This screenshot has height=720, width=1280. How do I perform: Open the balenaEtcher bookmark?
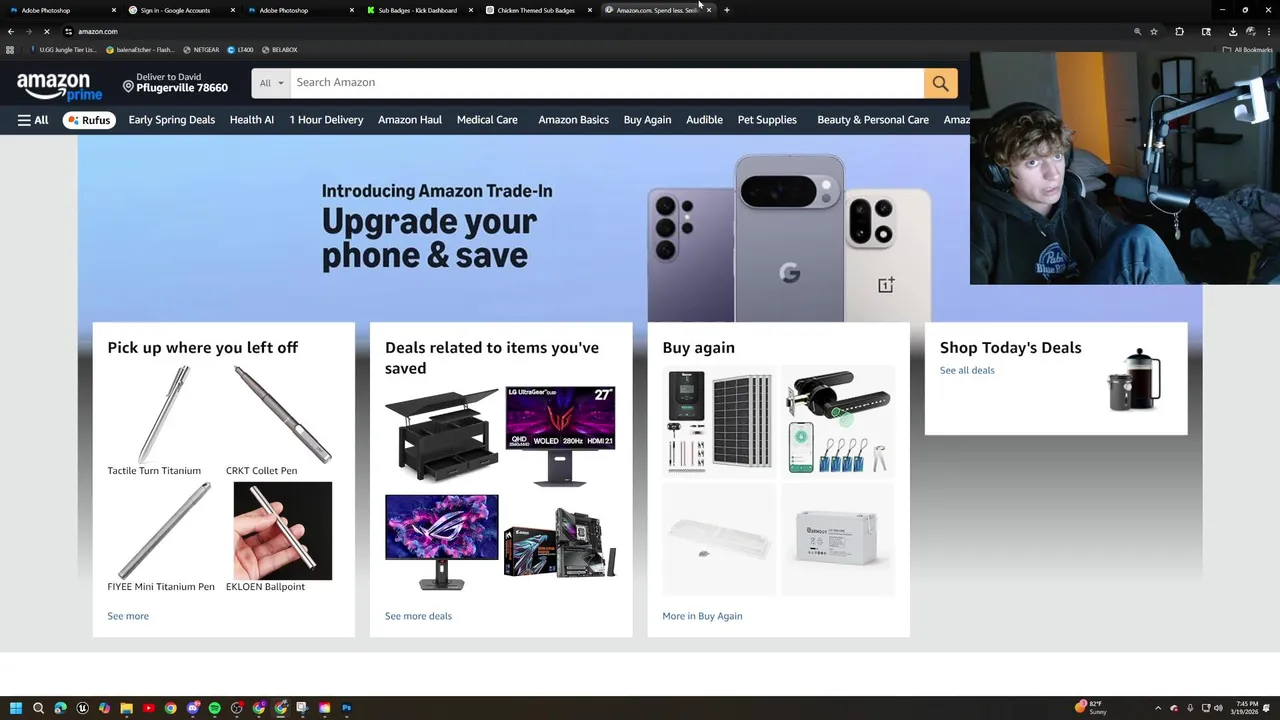[x=140, y=49]
